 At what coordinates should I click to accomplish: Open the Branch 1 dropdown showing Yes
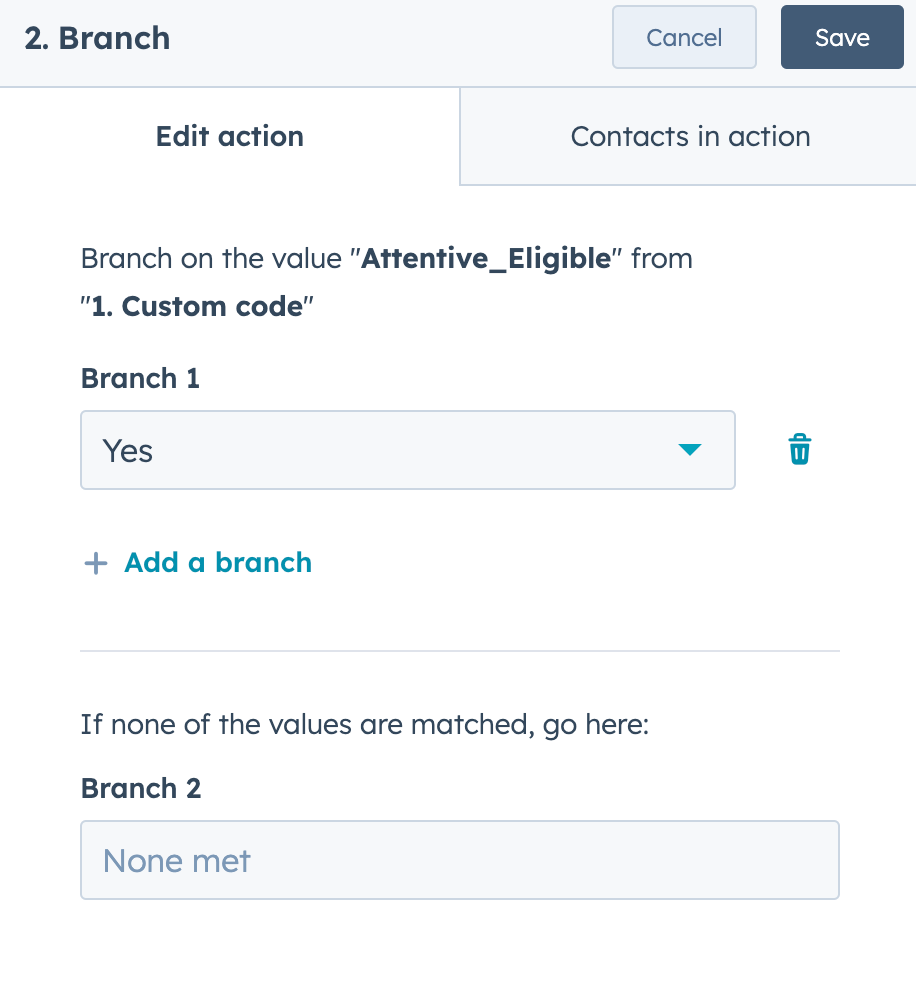(x=408, y=450)
